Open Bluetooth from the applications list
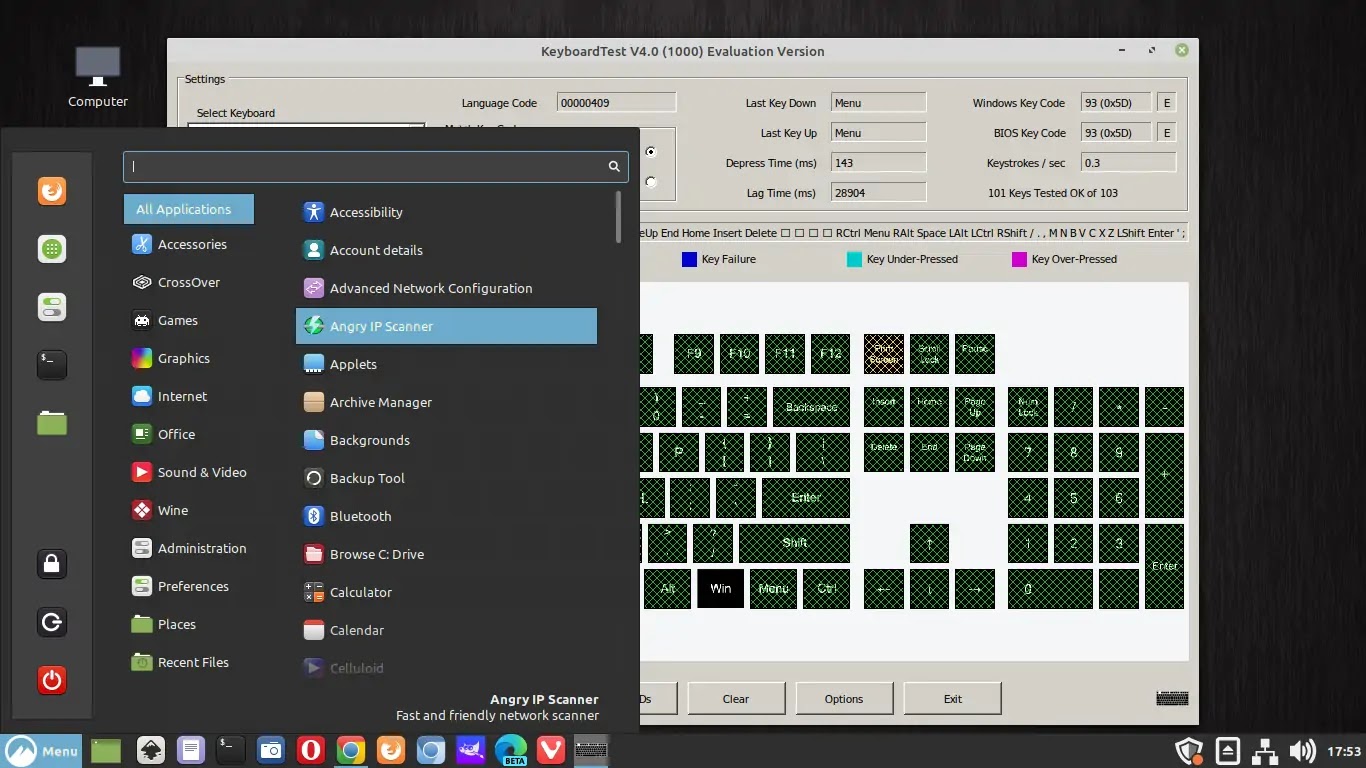This screenshot has height=768, width=1366. click(446, 516)
